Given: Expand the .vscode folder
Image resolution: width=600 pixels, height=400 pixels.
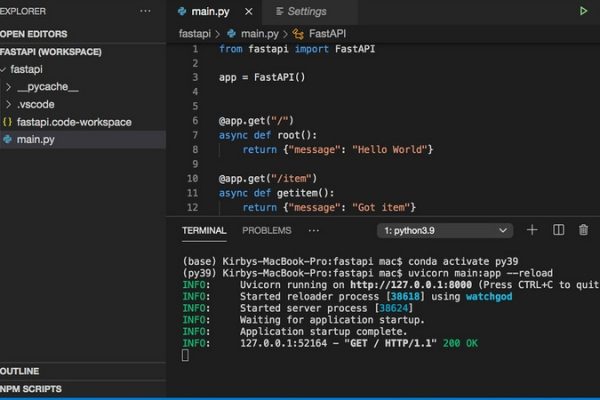Looking at the screenshot, I should [x=8, y=104].
